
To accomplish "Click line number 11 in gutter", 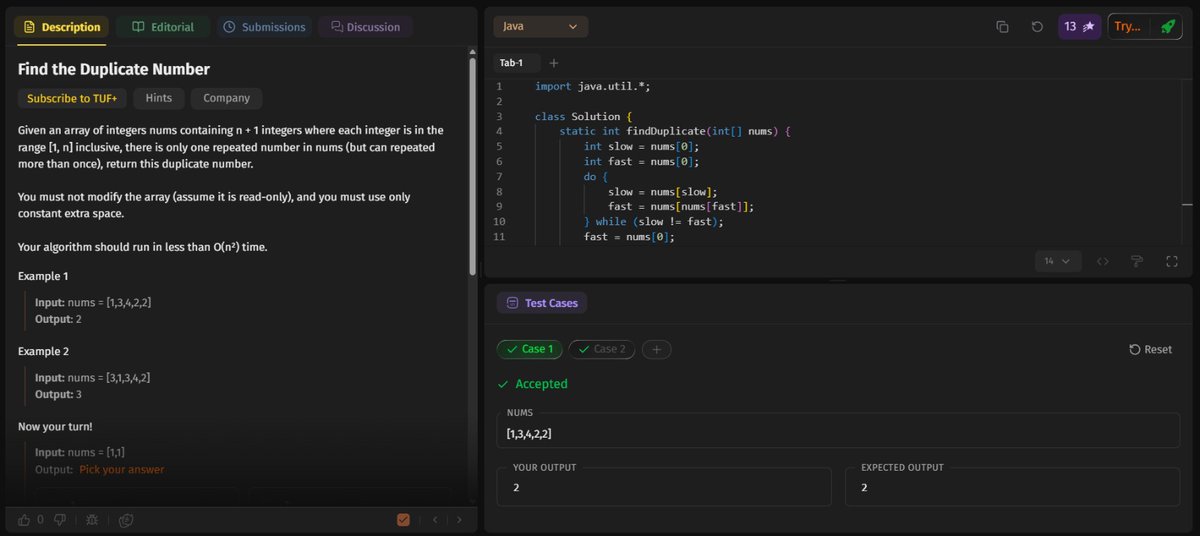I will tap(499, 237).
